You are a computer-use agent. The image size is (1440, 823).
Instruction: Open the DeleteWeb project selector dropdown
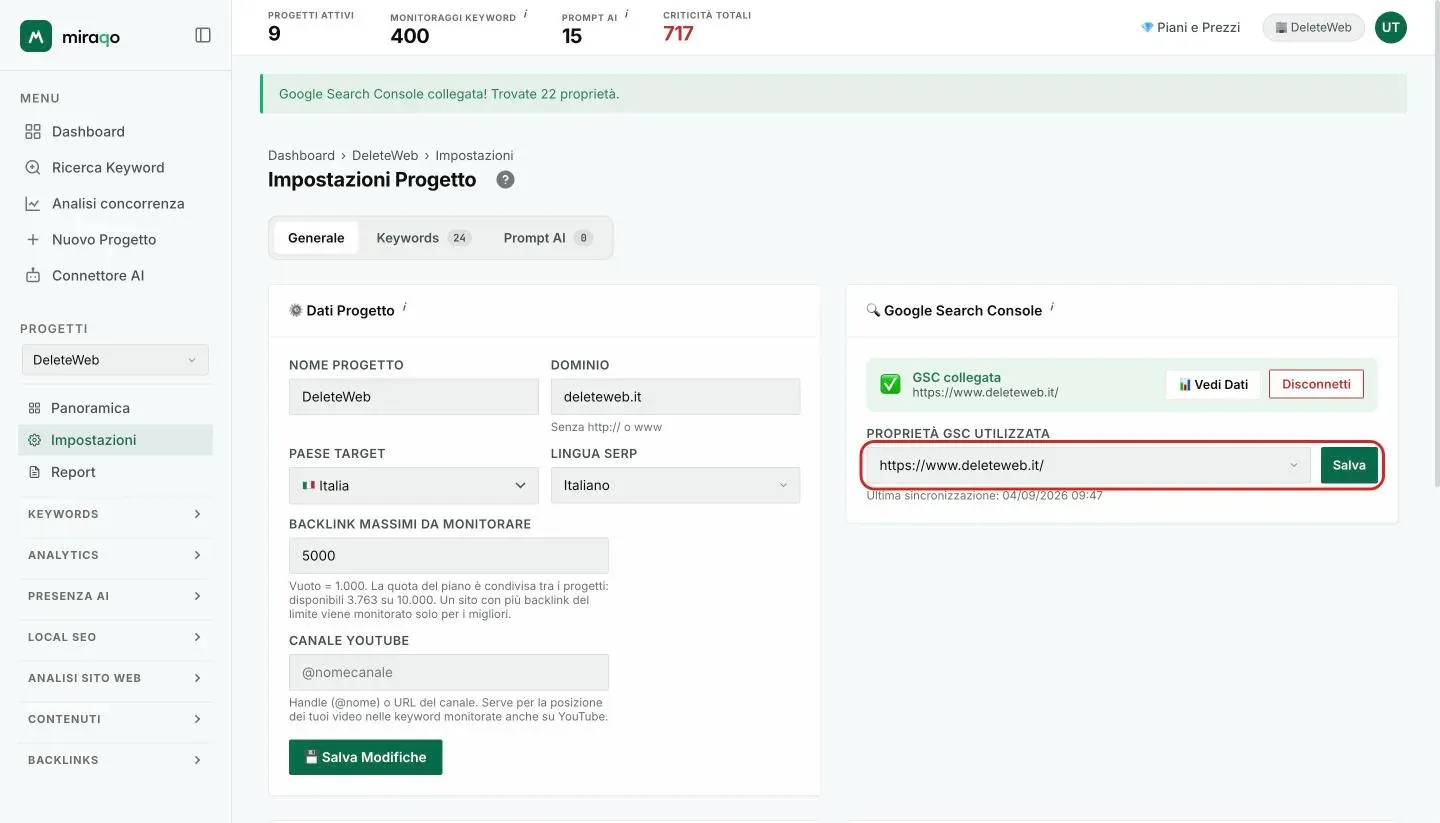point(115,360)
